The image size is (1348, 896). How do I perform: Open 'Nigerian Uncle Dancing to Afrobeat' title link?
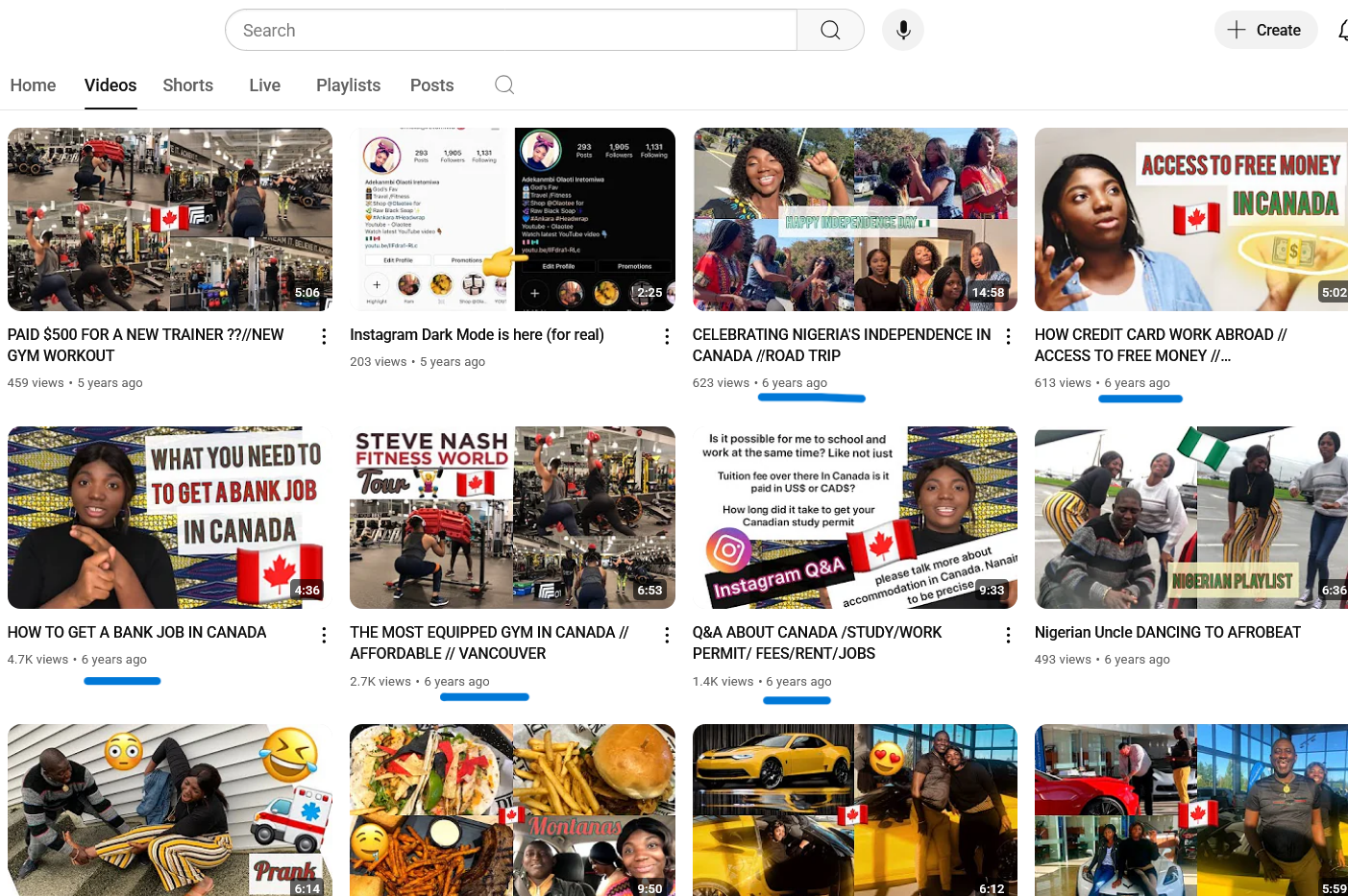pos(1167,633)
